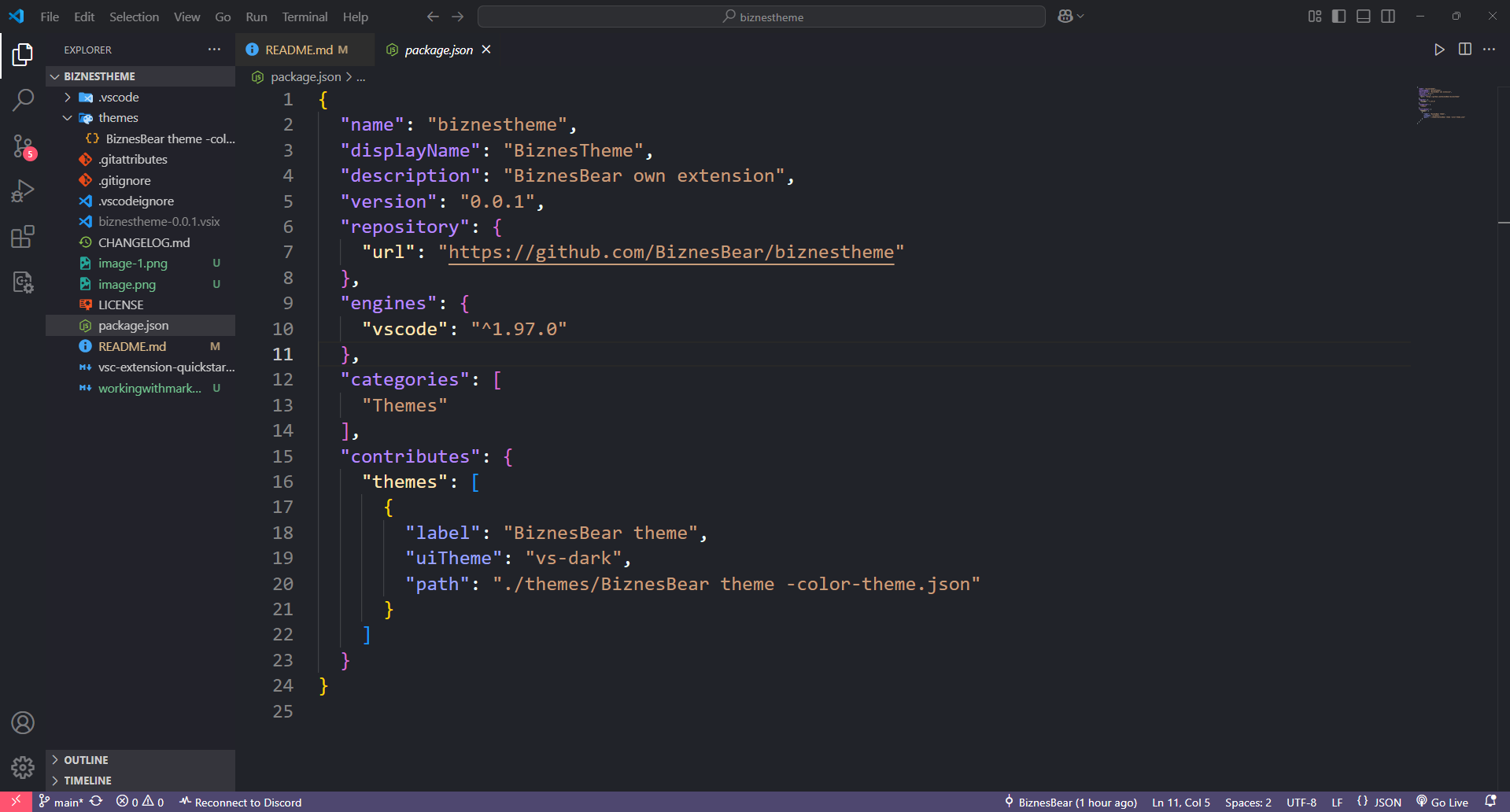Open README.md in explorer tree

(140, 347)
